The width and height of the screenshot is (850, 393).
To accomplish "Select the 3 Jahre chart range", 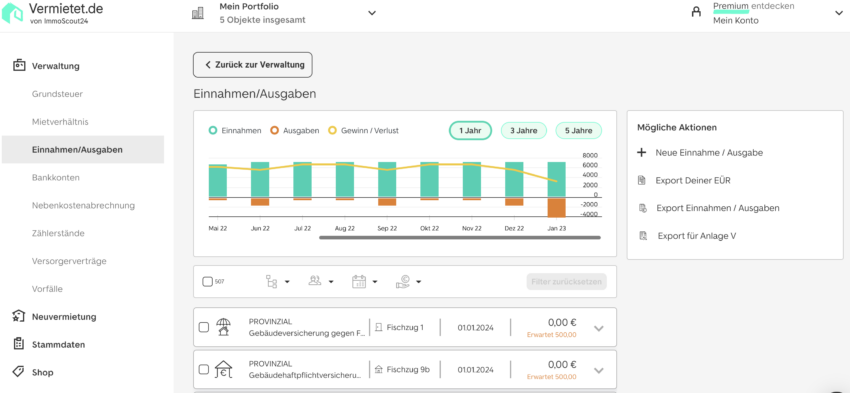I will 524,131.
